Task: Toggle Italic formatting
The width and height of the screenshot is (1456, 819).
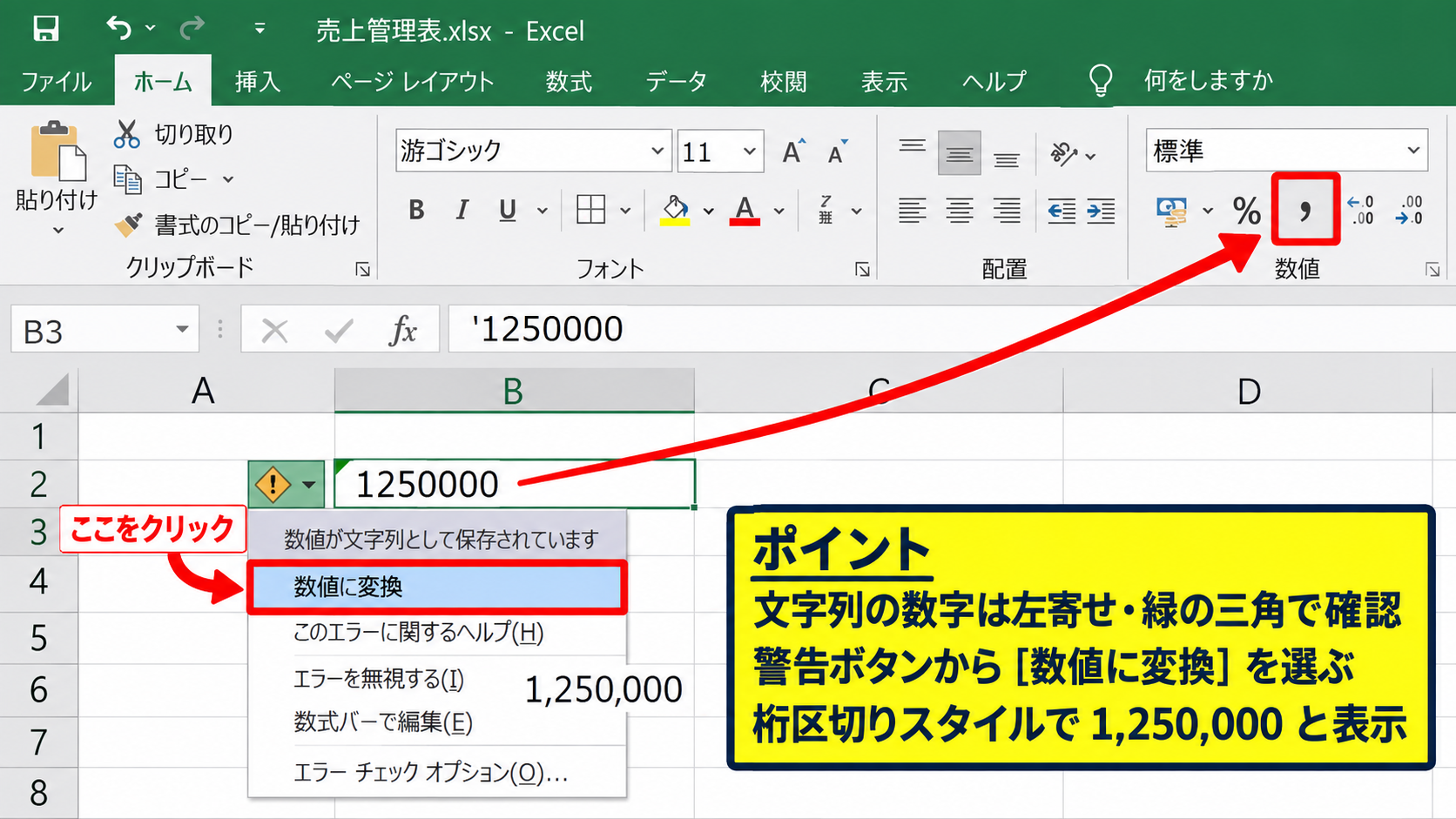Action: [462, 210]
